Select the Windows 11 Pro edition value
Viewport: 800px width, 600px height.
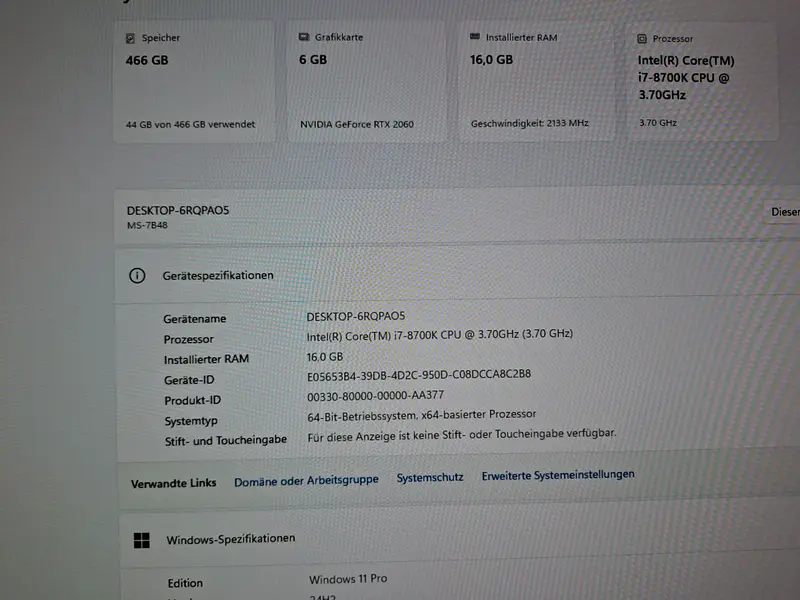348,579
